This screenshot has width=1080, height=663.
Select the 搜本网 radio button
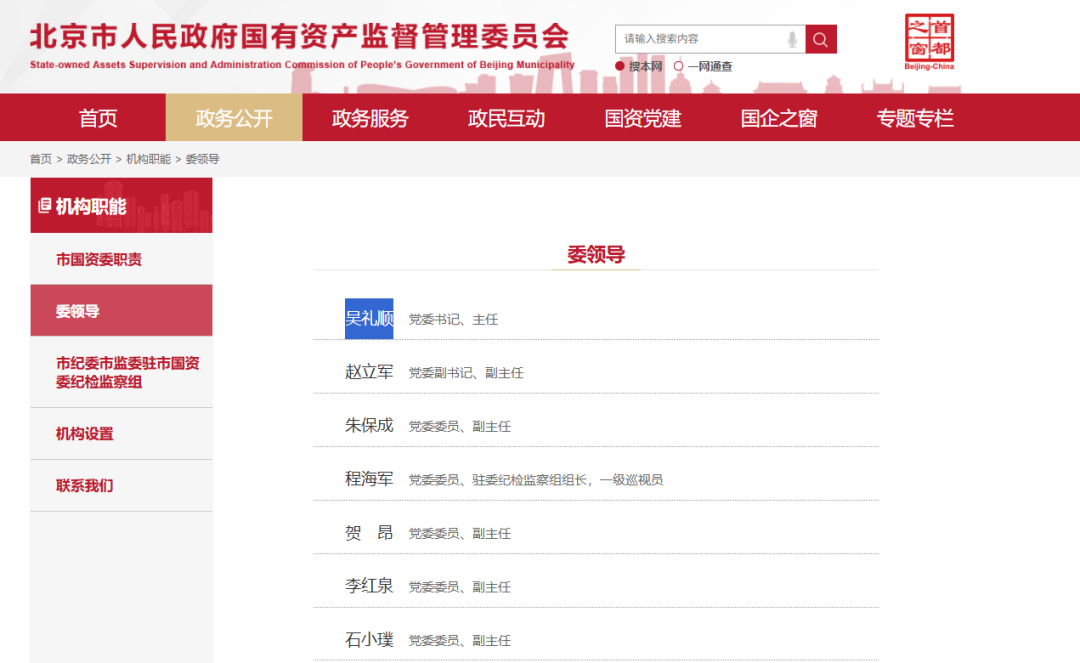tap(620, 66)
